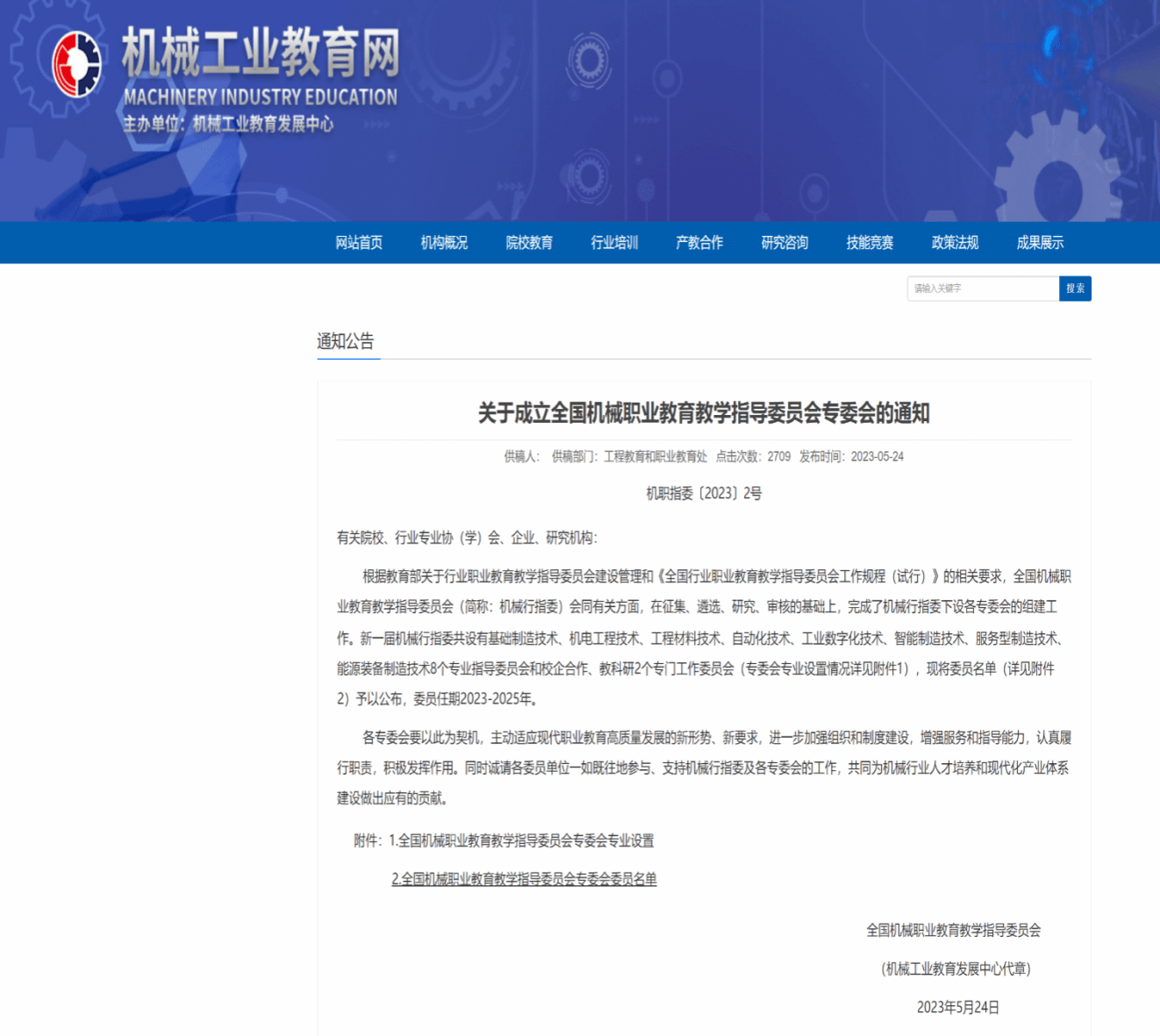Open the 技能竞赛 menu entry
Screen dimensions: 1160x1036
[870, 243]
